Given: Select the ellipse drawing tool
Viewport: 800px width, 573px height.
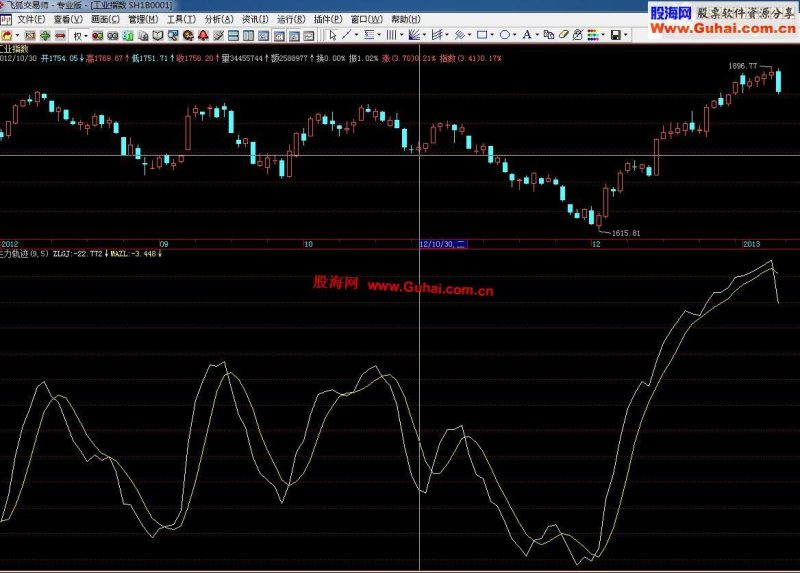Looking at the screenshot, I should pyautogui.click(x=505, y=35).
